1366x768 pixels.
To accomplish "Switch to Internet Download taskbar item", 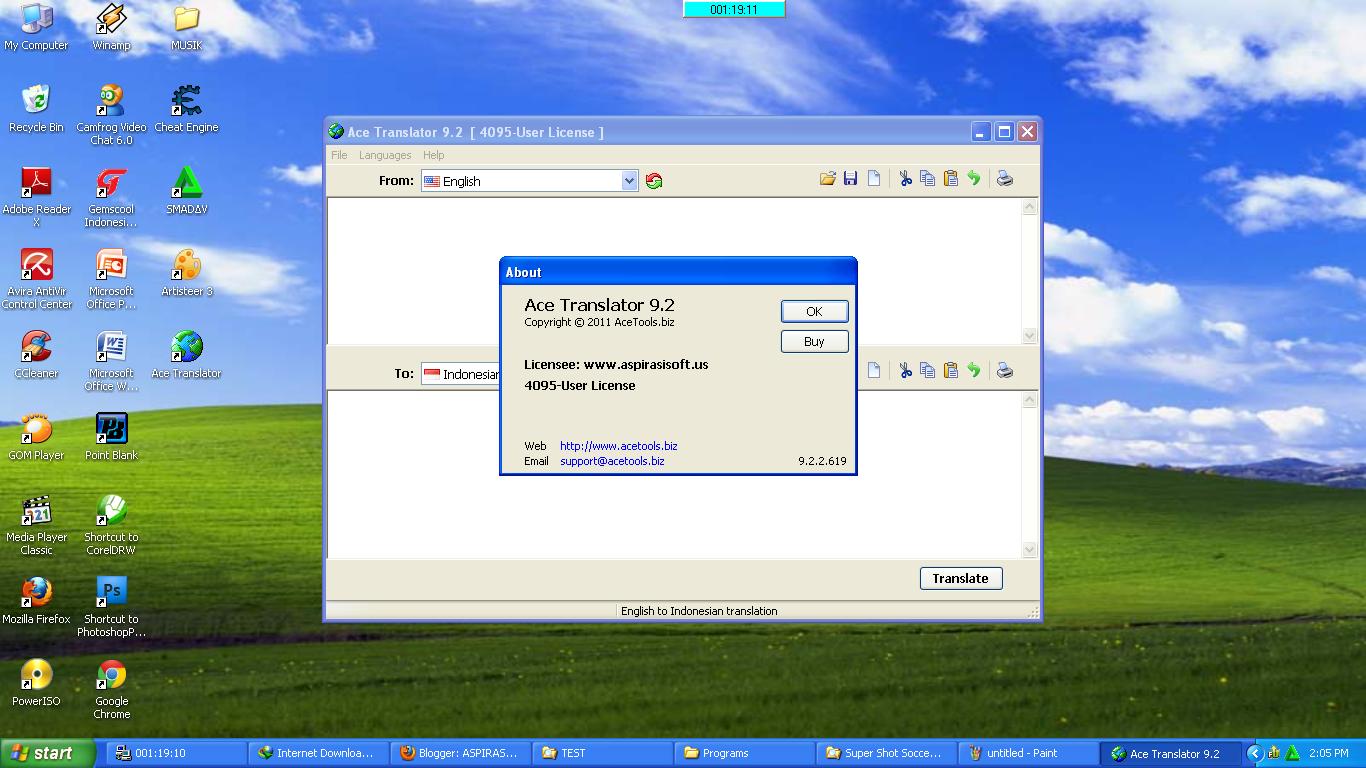I will point(316,753).
